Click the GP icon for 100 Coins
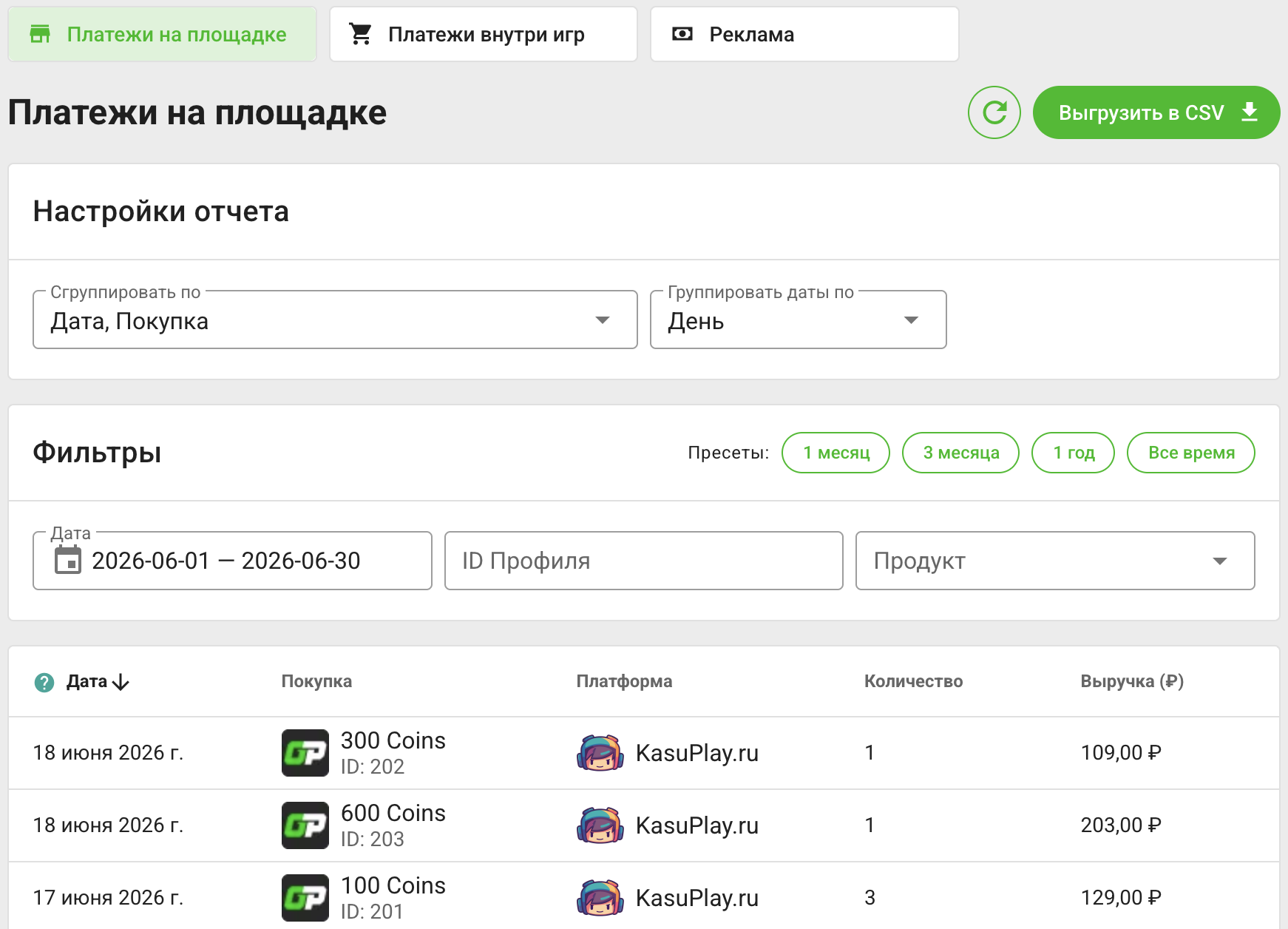Screen dimensions: 1288x929 point(305,898)
